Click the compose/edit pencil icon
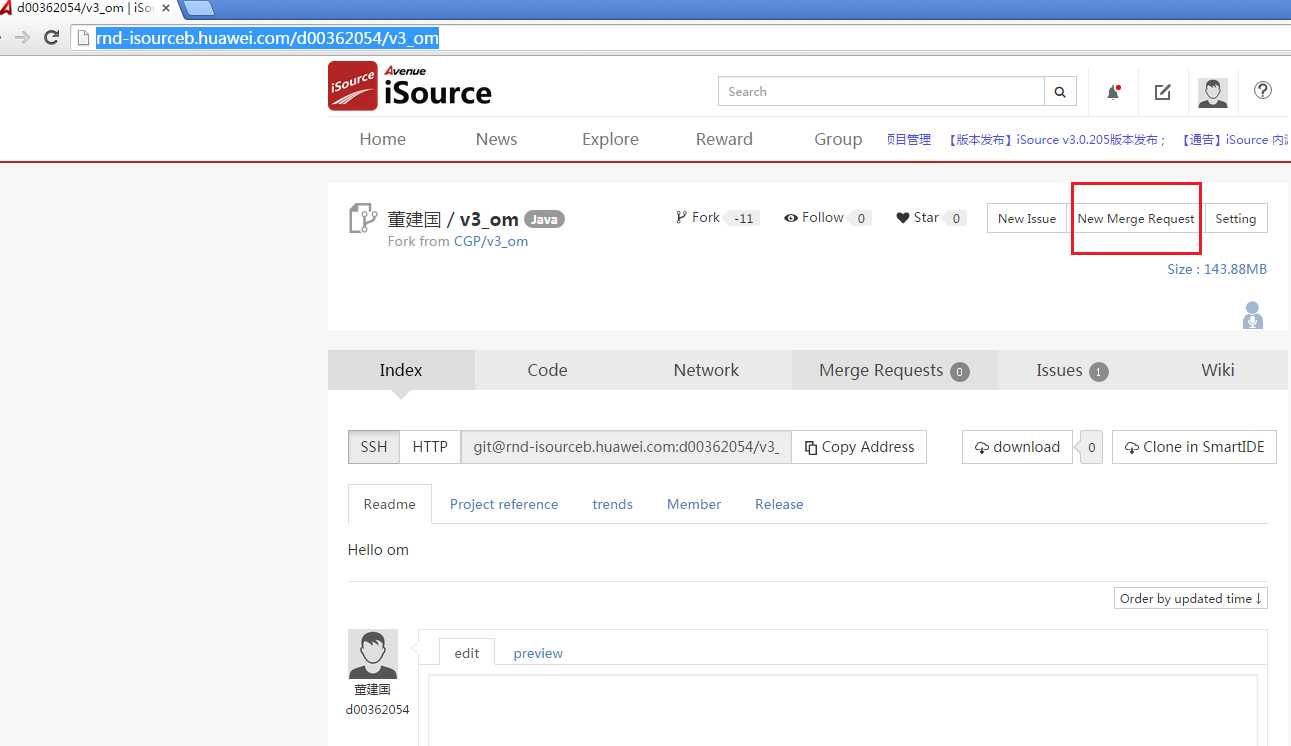Screen dimensions: 1291x746 1162,92
